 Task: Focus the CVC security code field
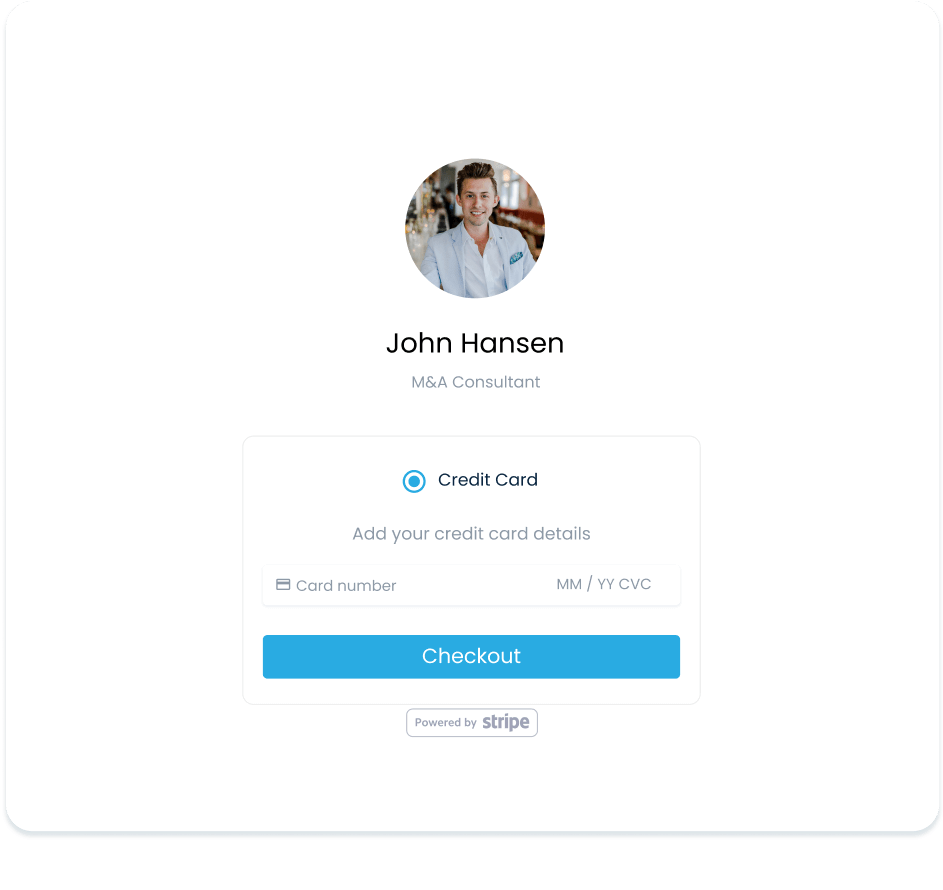click(634, 585)
